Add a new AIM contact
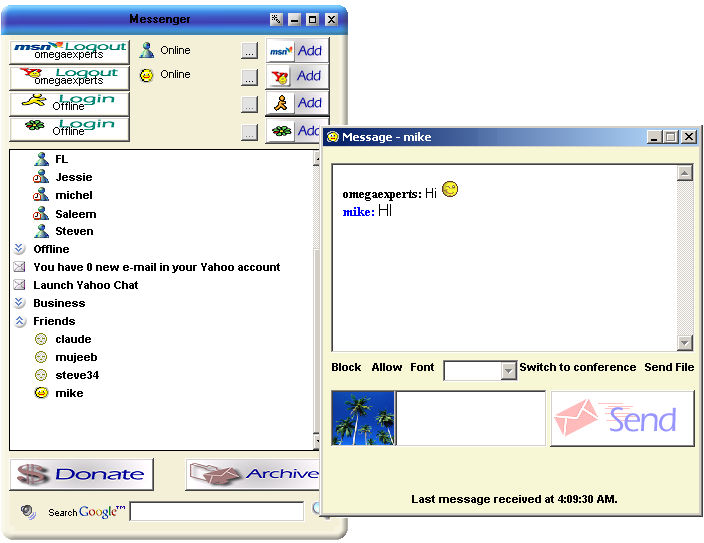 (x=297, y=103)
